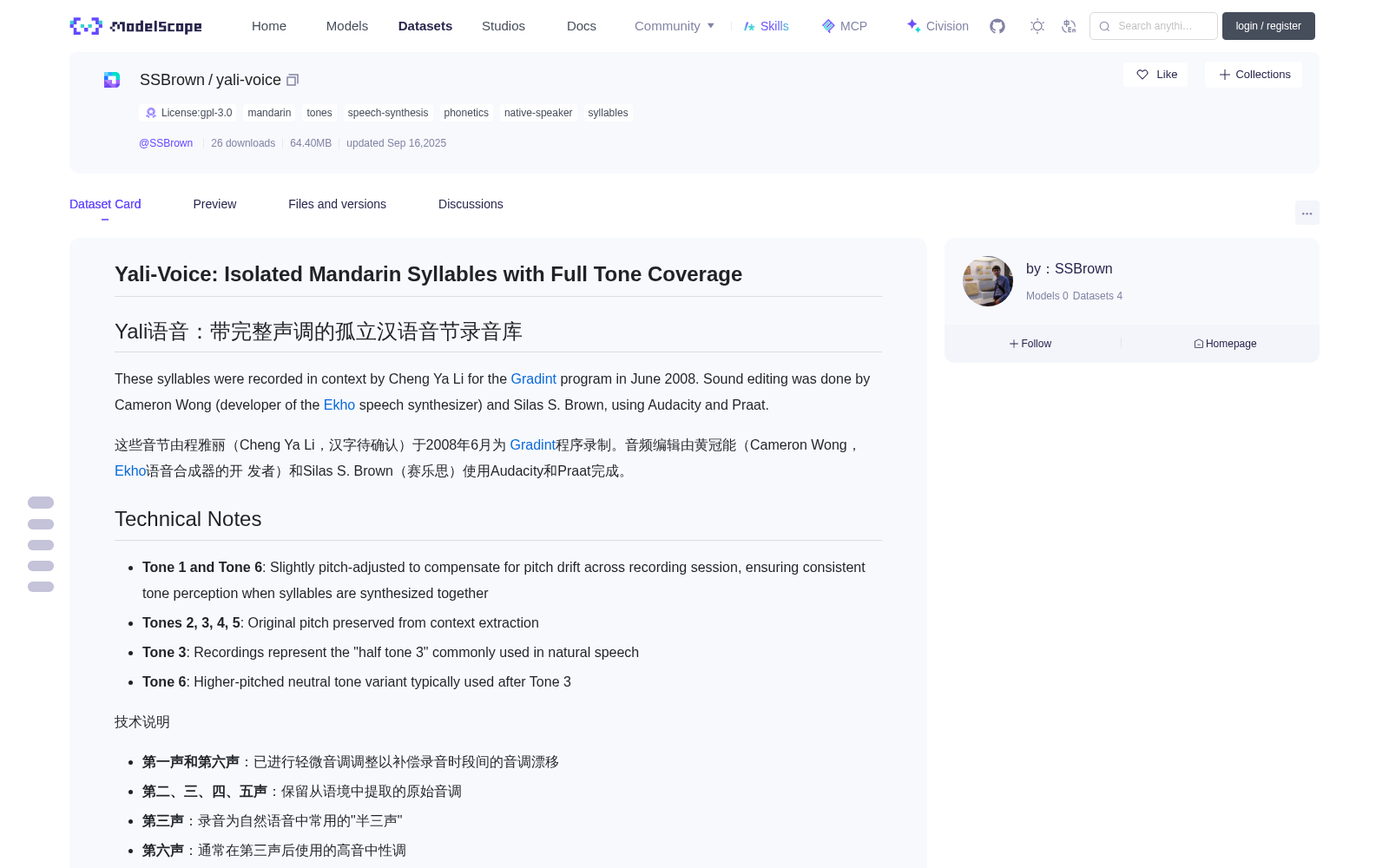Image resolution: width=1389 pixels, height=868 pixels.
Task: Switch language with translate icon
Action: pyautogui.click(x=1069, y=26)
